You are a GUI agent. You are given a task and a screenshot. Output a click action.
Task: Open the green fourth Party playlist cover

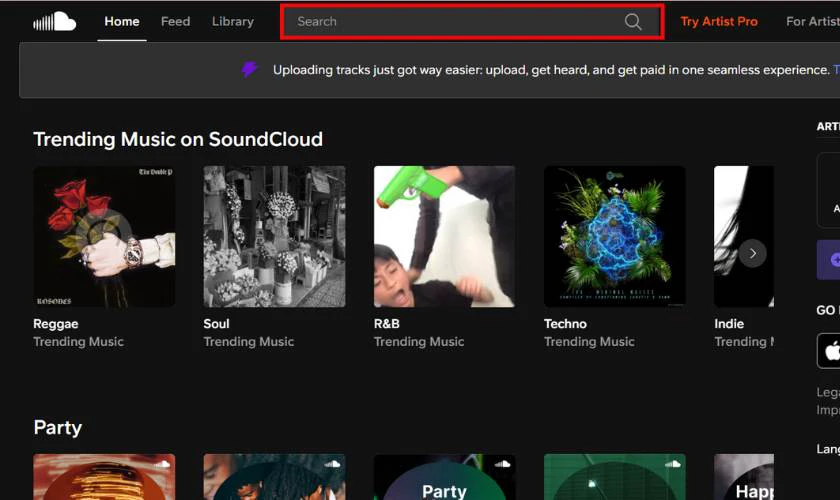coord(614,477)
